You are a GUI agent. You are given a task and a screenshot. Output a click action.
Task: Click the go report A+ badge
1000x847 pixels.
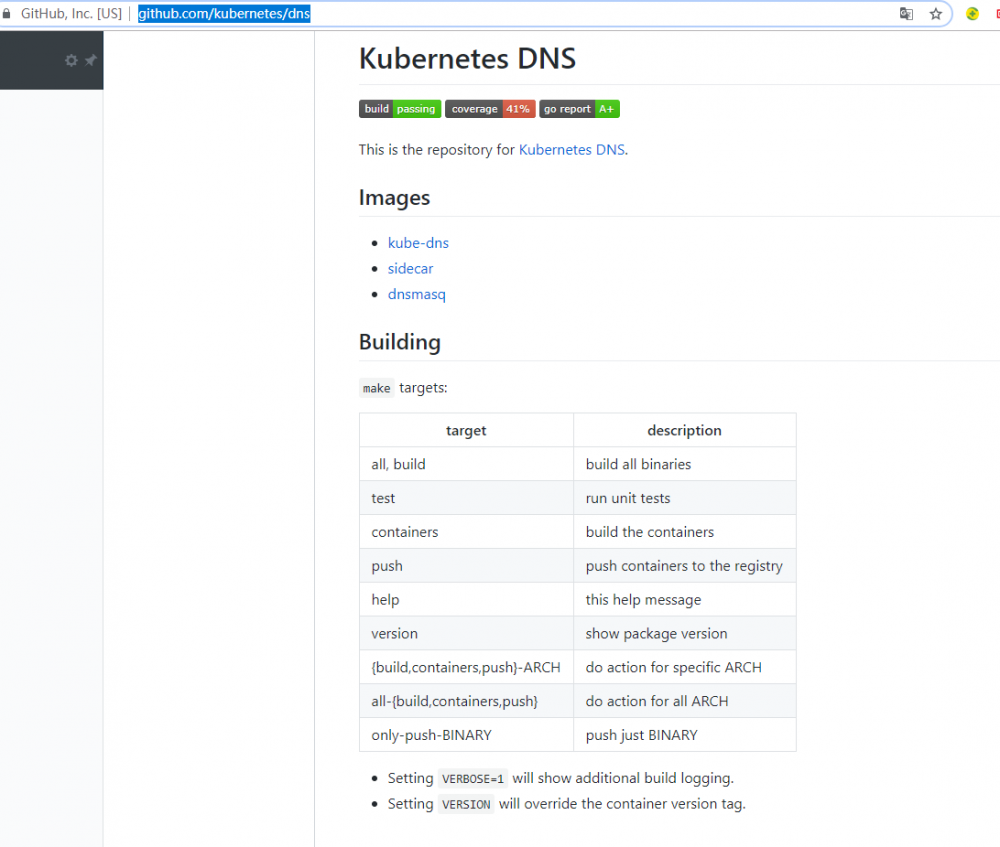coord(579,108)
